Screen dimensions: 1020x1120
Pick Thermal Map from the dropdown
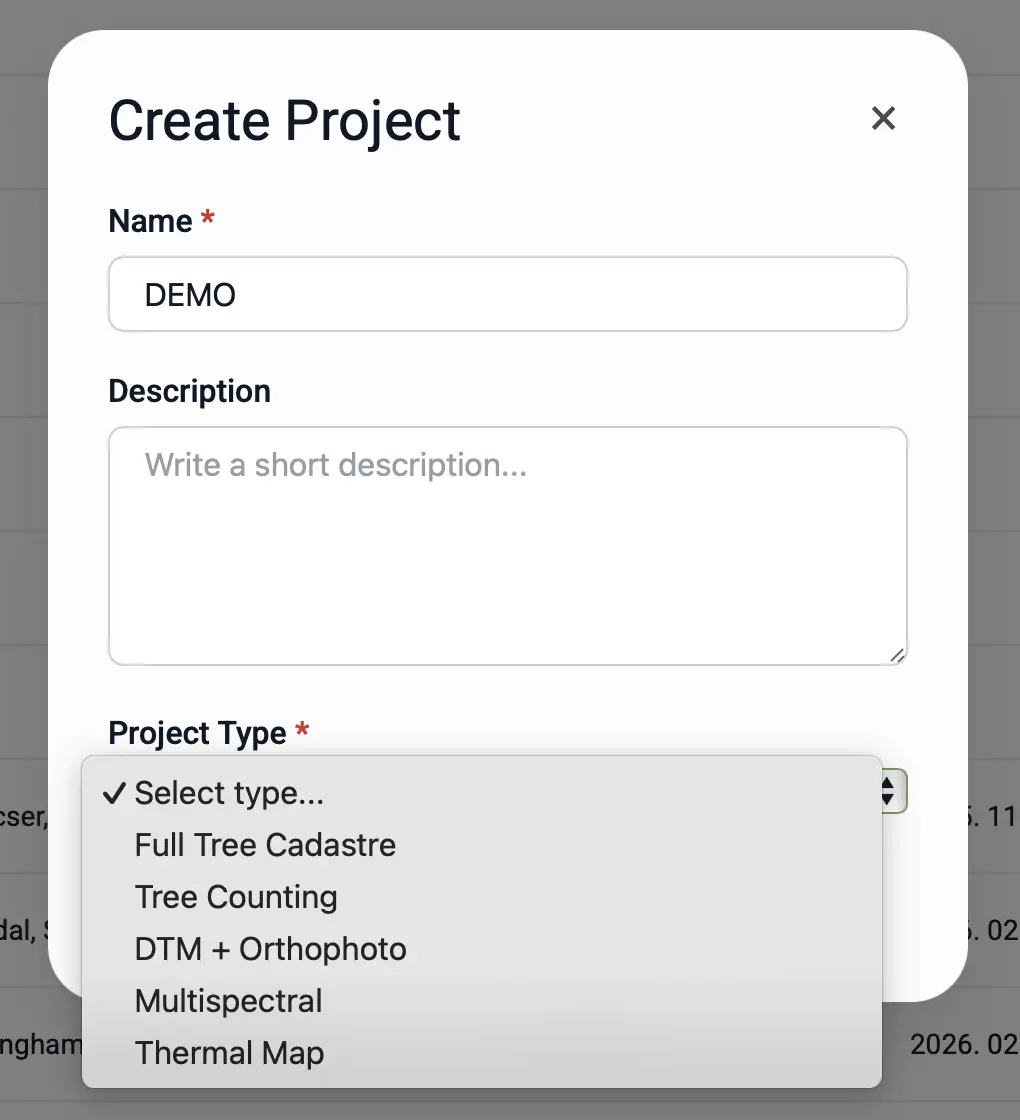229,1053
